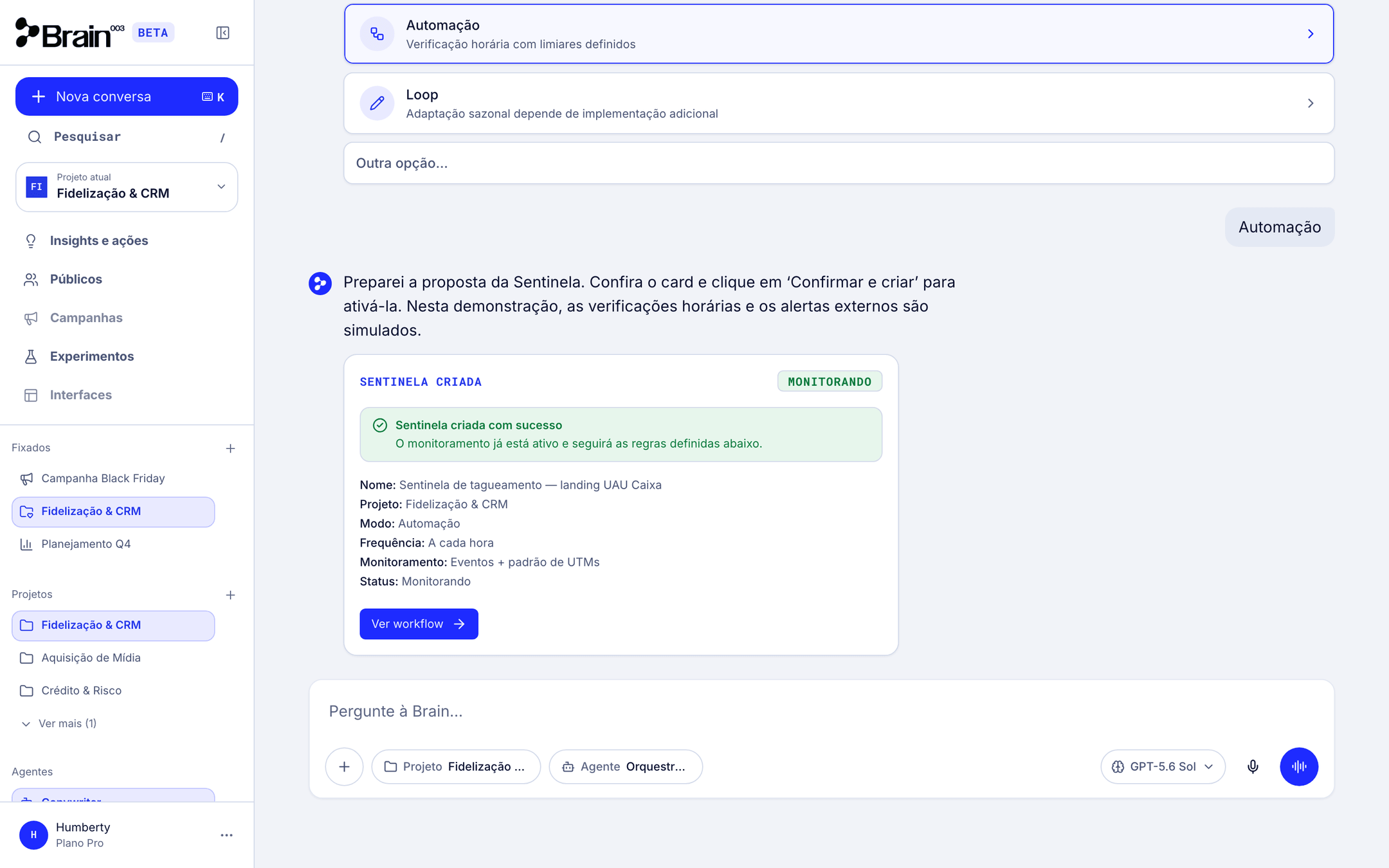Click the BETA badge
The image size is (1389, 868).
[153, 33]
